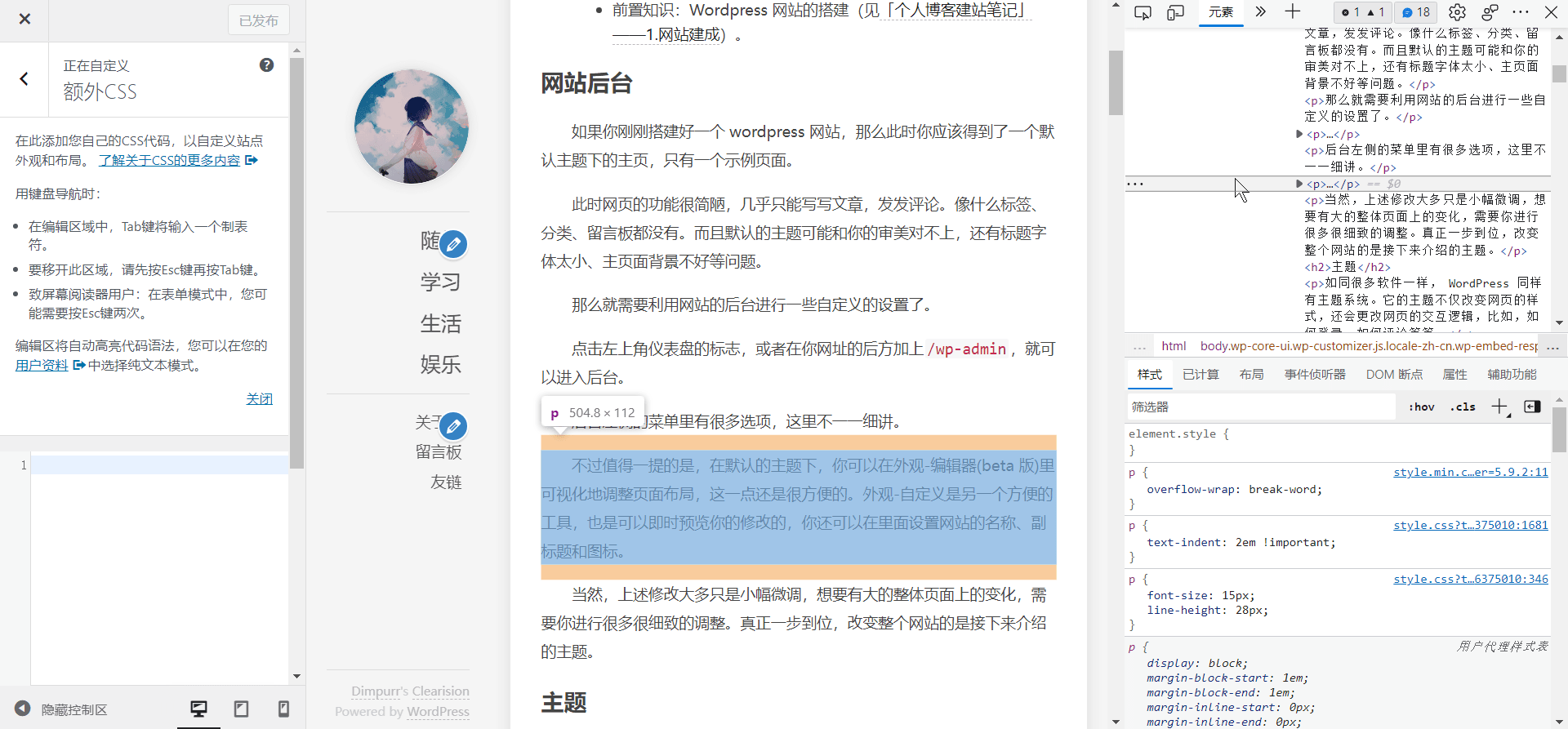Open the 娱乐 menu item

click(441, 364)
